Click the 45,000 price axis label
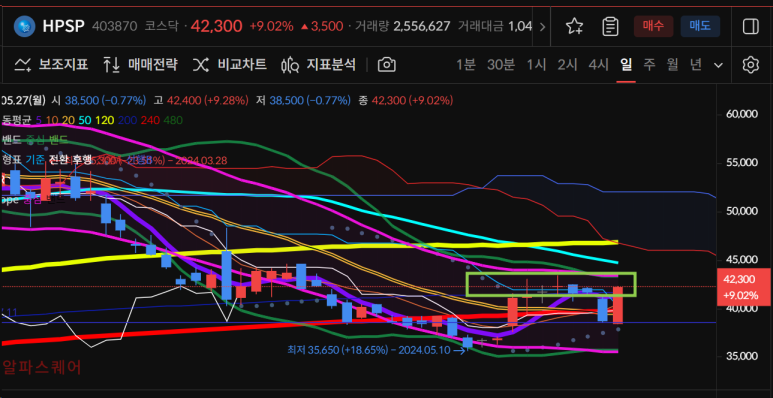 click(x=741, y=260)
